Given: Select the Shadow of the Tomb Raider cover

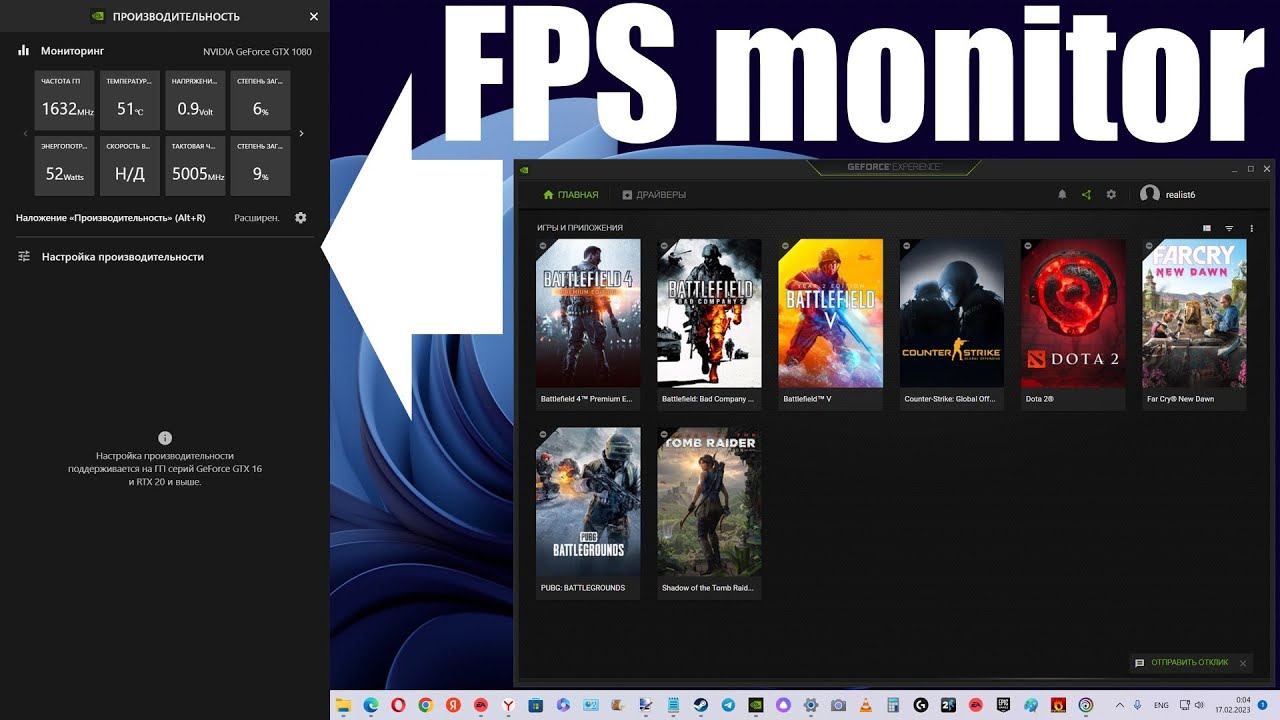Looking at the screenshot, I should [x=709, y=502].
